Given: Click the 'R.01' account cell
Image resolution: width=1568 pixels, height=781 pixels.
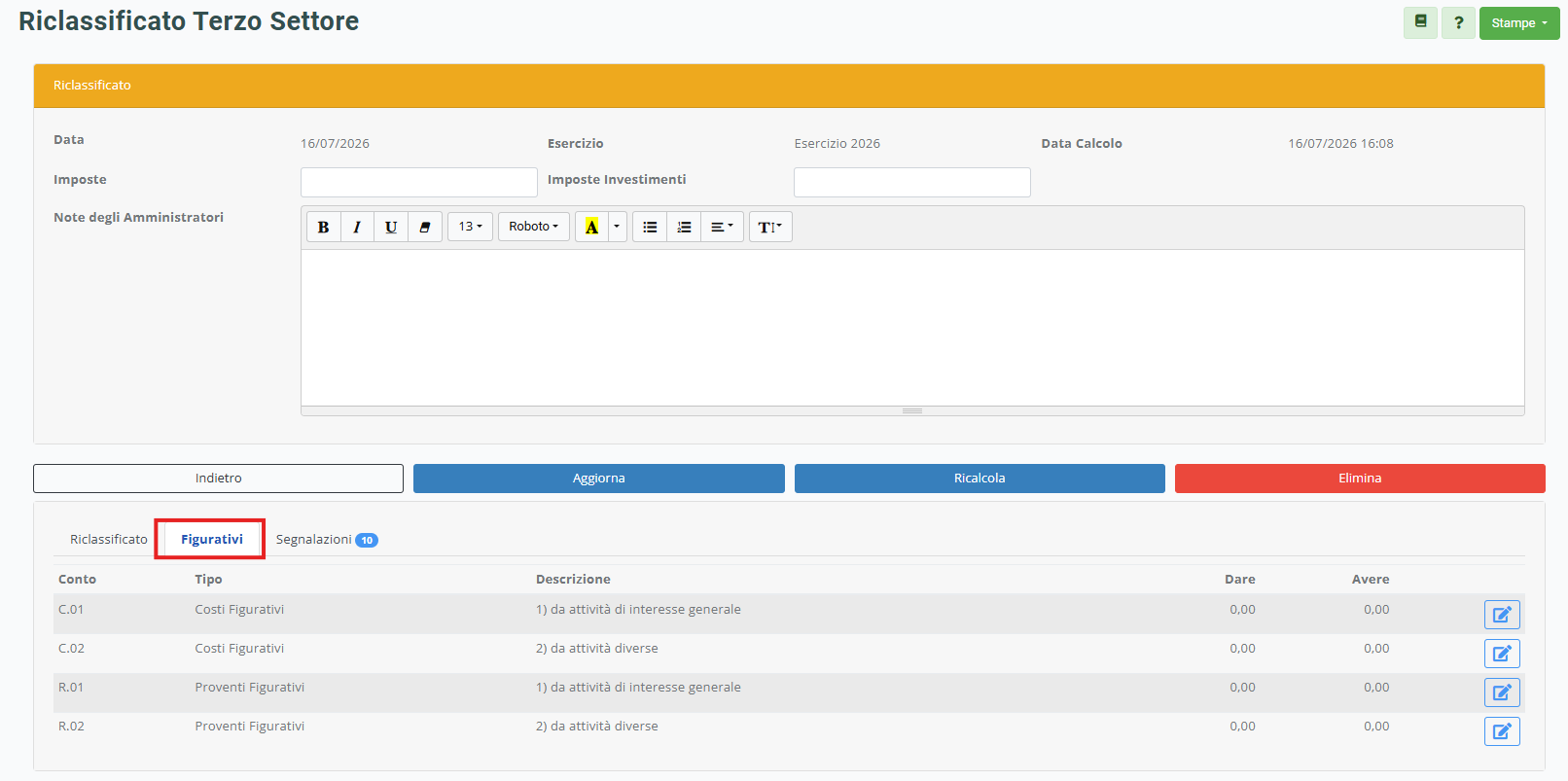Looking at the screenshot, I should click(x=71, y=688).
